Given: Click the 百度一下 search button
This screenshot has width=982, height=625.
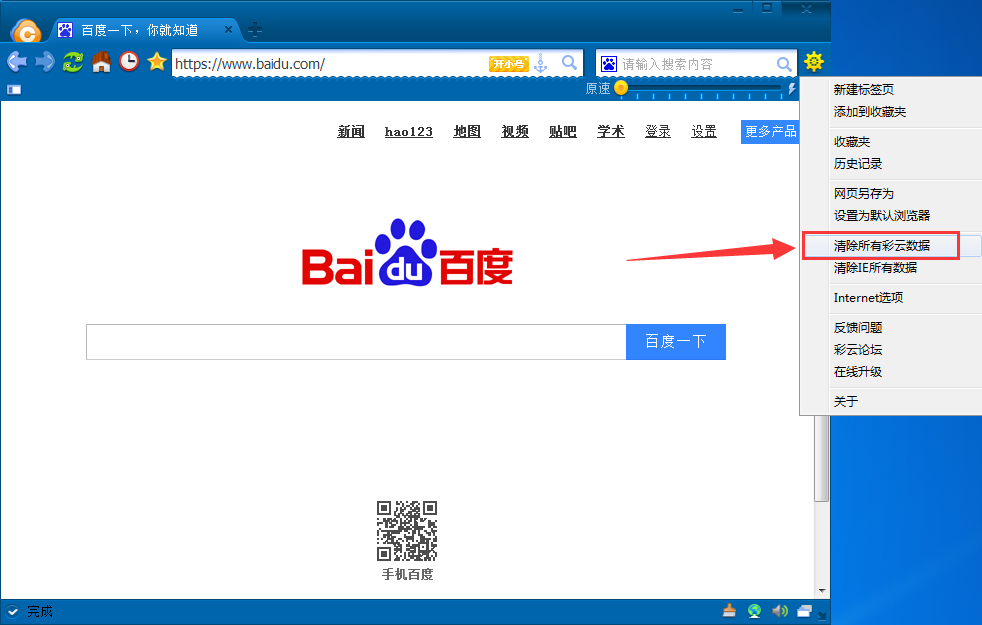Looking at the screenshot, I should pos(676,342).
